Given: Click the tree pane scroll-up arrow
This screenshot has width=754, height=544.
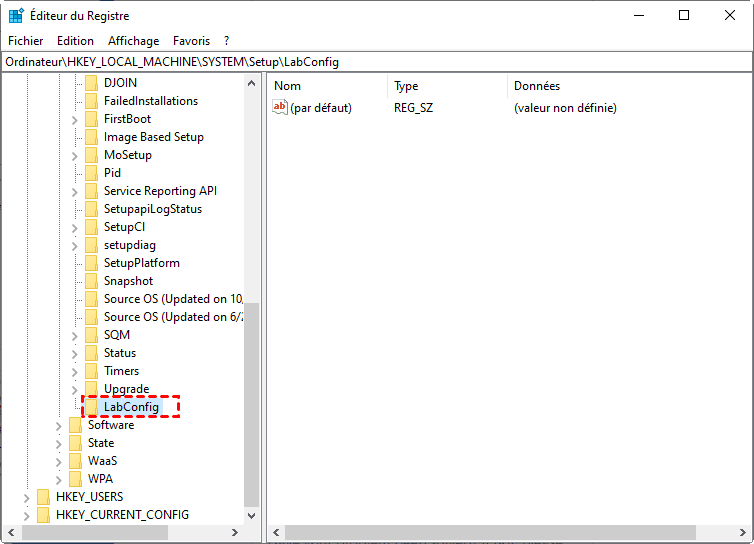Looking at the screenshot, I should (251, 83).
